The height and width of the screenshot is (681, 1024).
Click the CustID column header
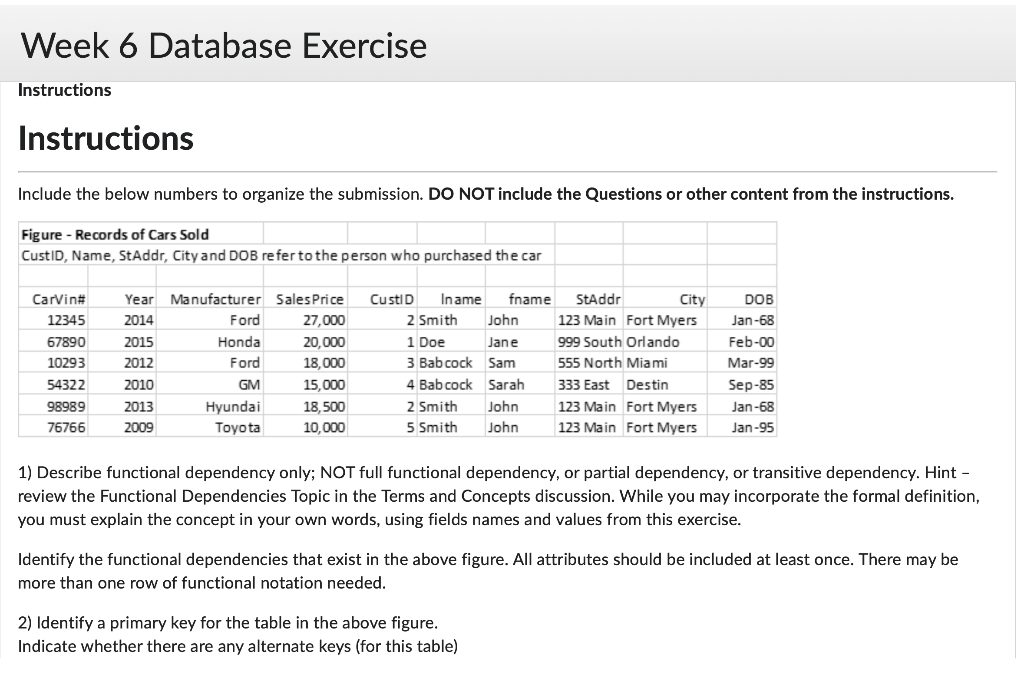(386, 299)
